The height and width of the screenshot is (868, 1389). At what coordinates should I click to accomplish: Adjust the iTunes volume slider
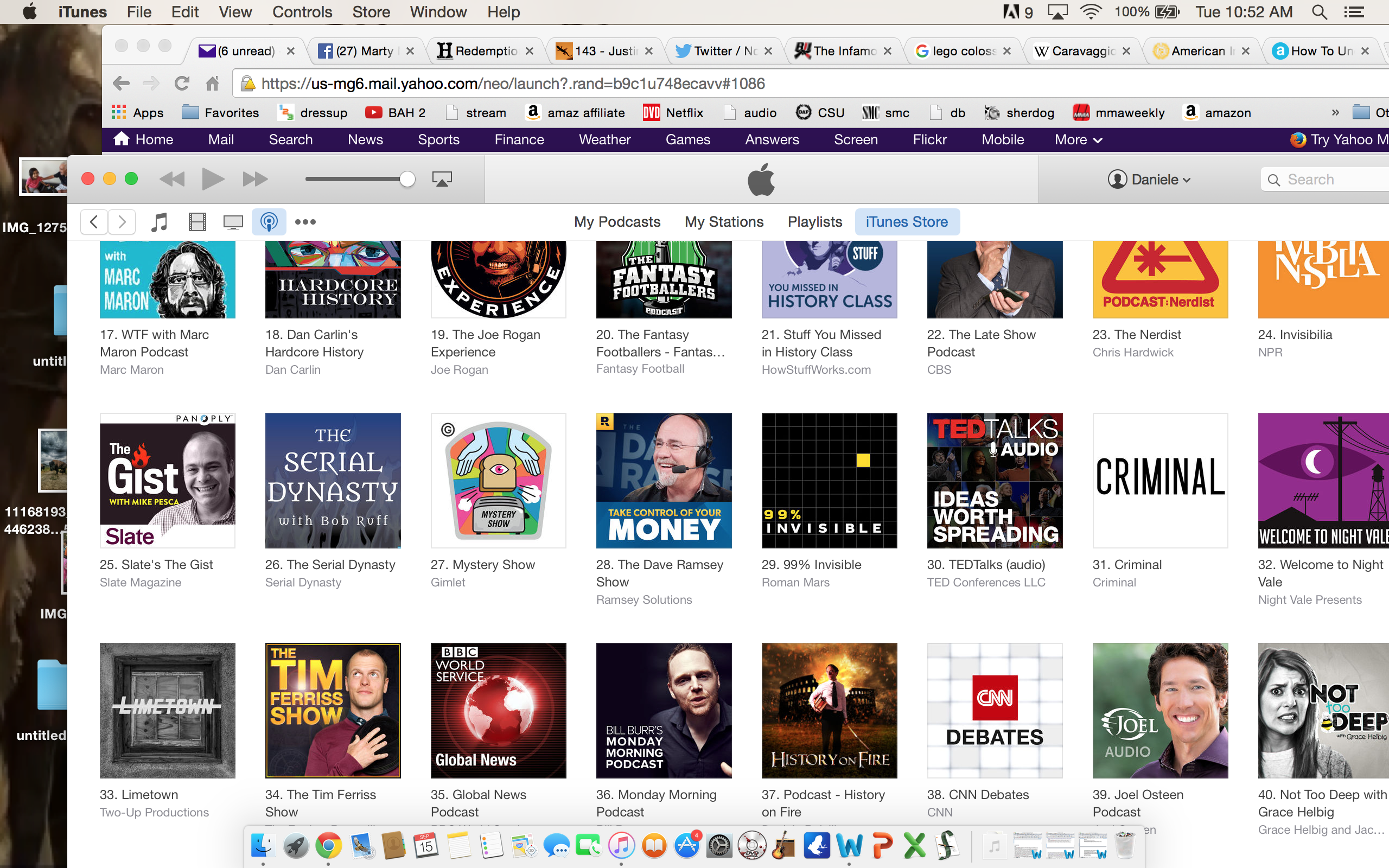(x=360, y=180)
